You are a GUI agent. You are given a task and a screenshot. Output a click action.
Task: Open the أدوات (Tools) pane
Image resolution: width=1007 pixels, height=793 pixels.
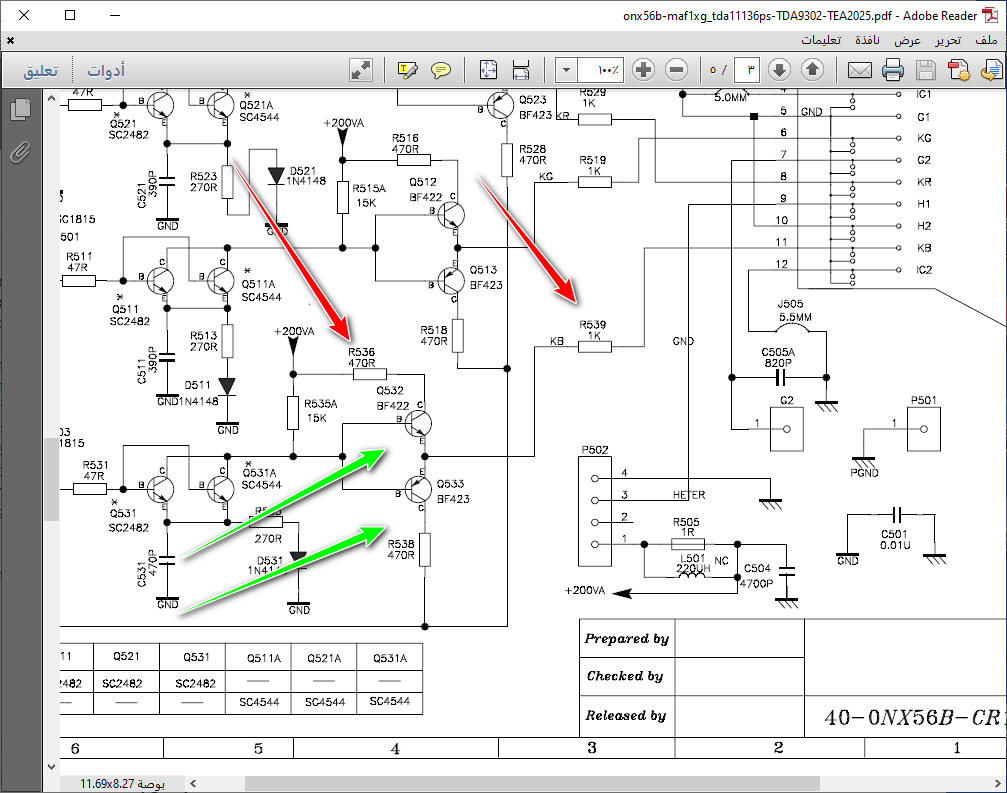tap(106, 71)
